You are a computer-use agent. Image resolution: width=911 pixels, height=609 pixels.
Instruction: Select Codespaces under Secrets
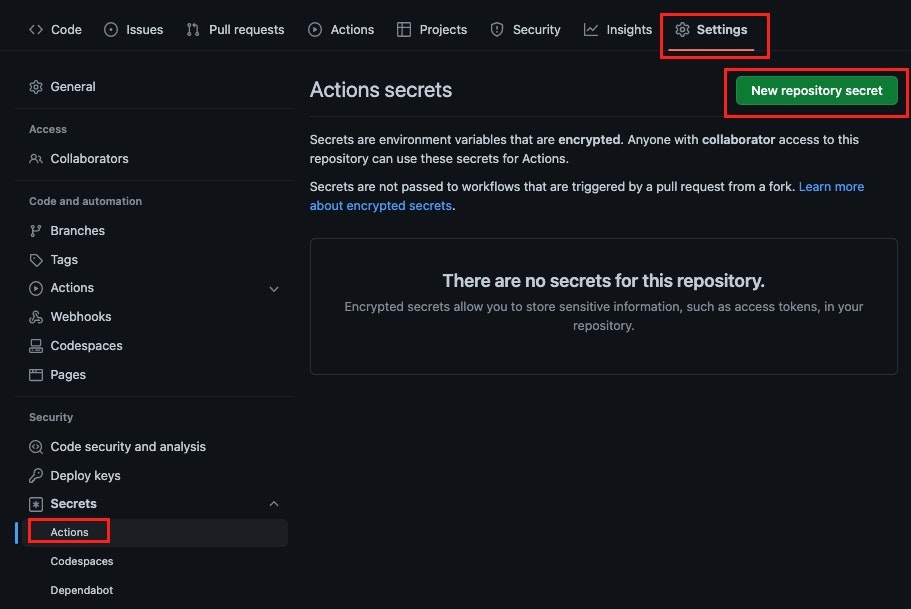click(x=82, y=561)
